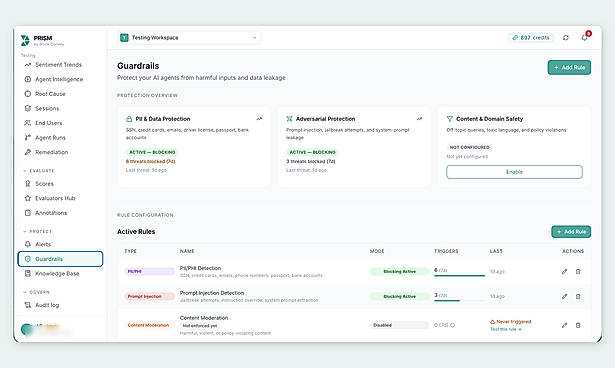The image size is (615, 368).
Task: Click ACTIVE — BLOCKING badge on Adversarial card
Action: coord(313,152)
